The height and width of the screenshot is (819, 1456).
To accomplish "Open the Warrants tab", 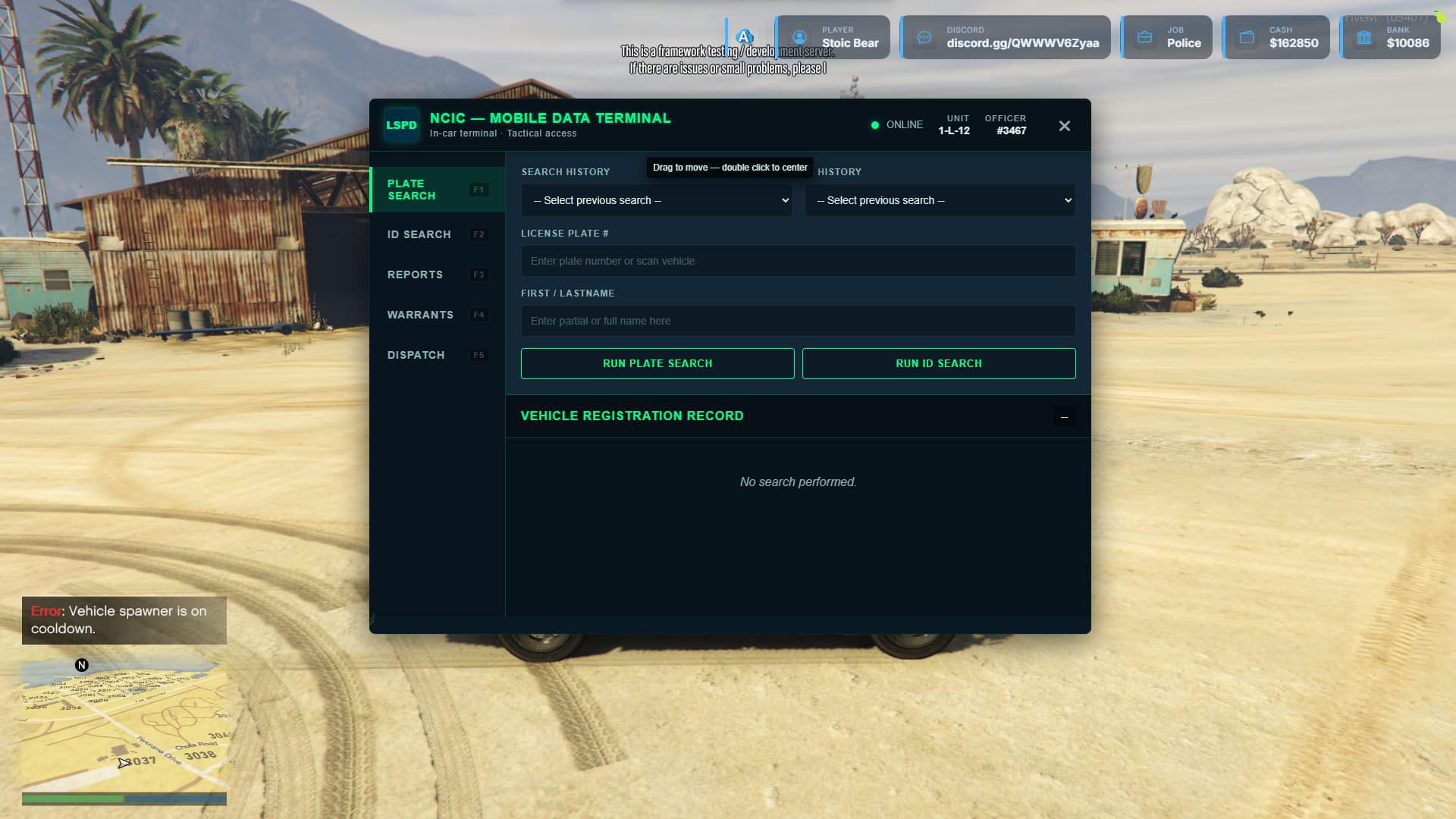I will [x=438, y=315].
